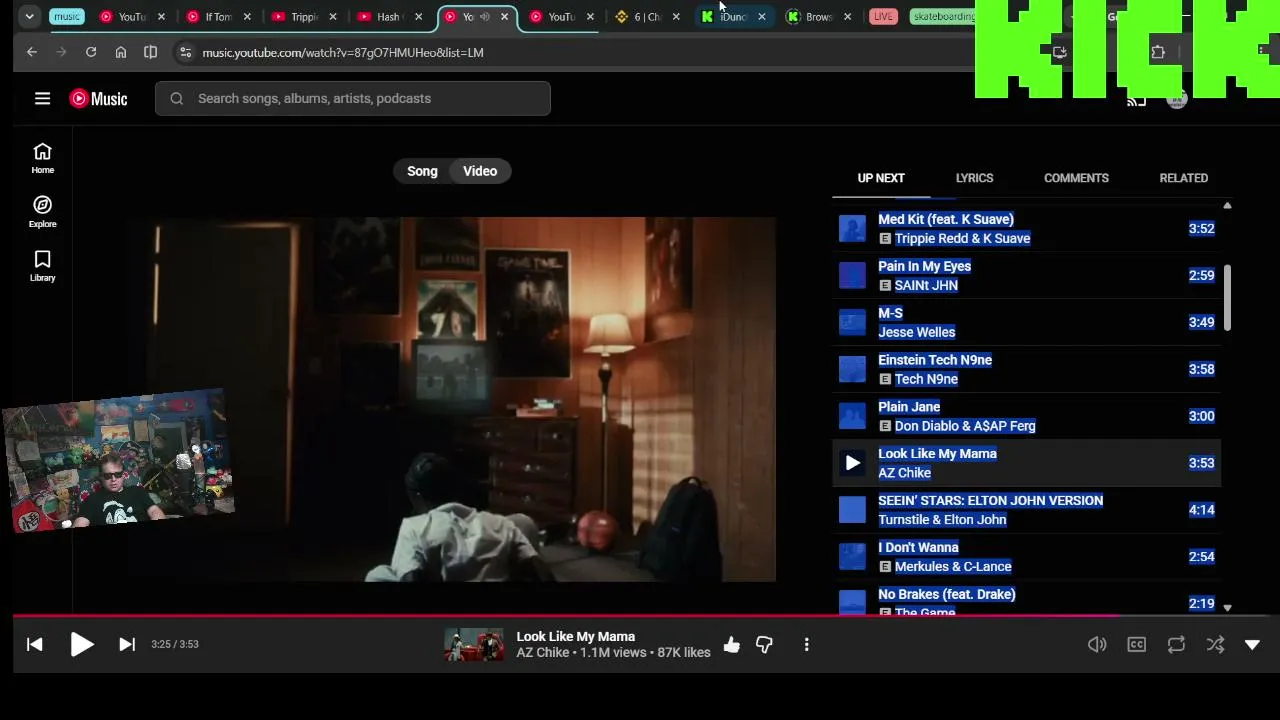1280x720 pixels.
Task: Open the COMMENTS tab
Action: (x=1076, y=178)
